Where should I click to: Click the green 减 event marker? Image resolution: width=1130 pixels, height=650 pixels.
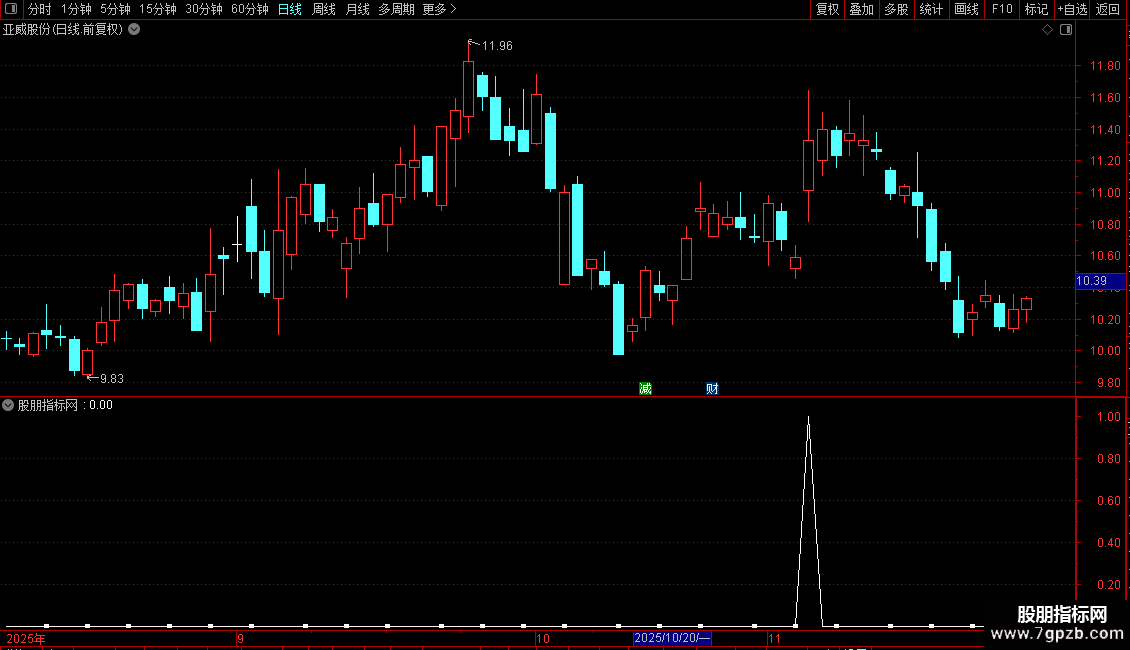(646, 388)
